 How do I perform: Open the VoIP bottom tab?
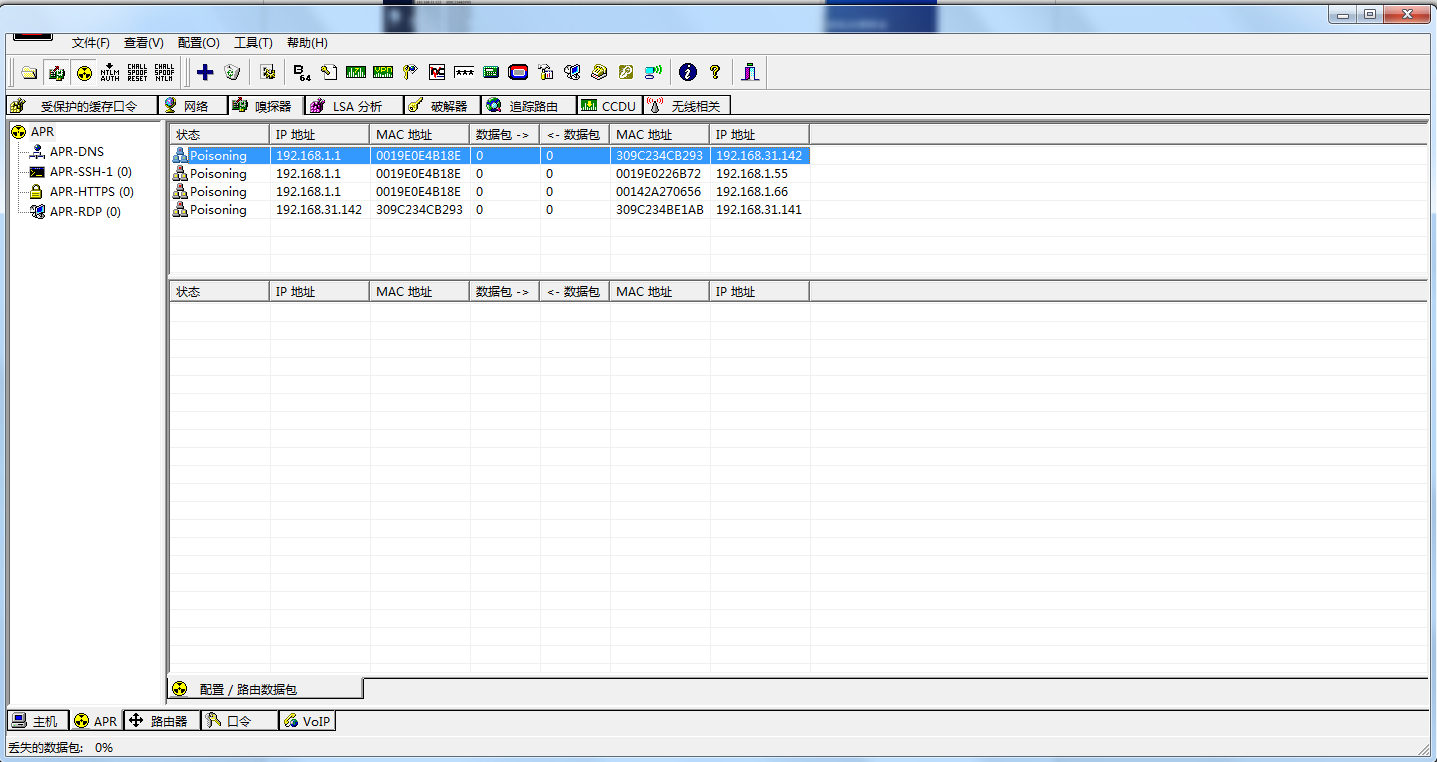tap(307, 721)
